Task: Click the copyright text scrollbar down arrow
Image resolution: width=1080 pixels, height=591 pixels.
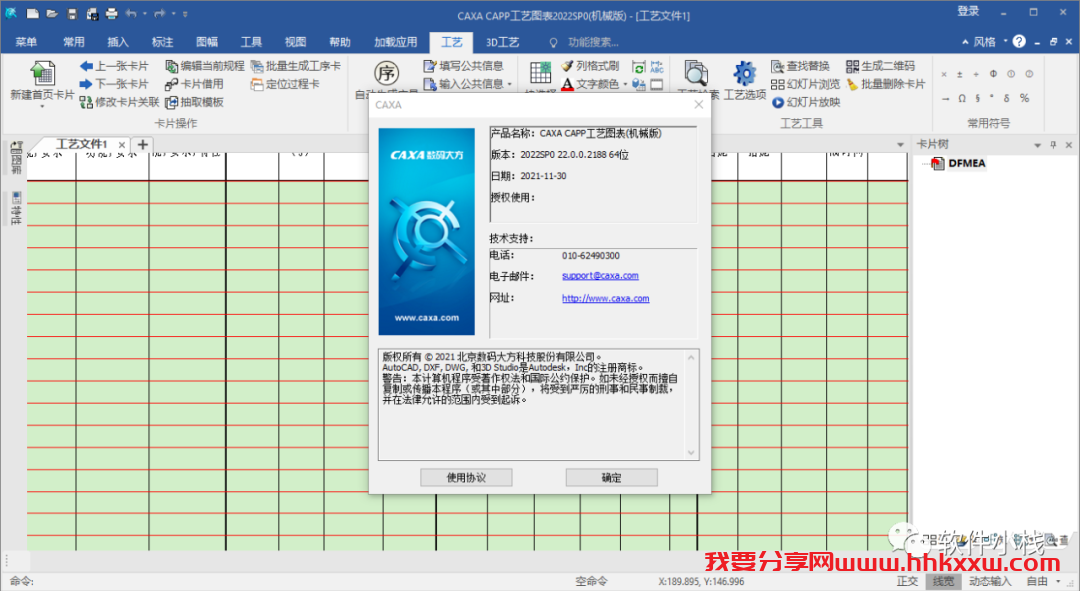Action: (x=692, y=453)
